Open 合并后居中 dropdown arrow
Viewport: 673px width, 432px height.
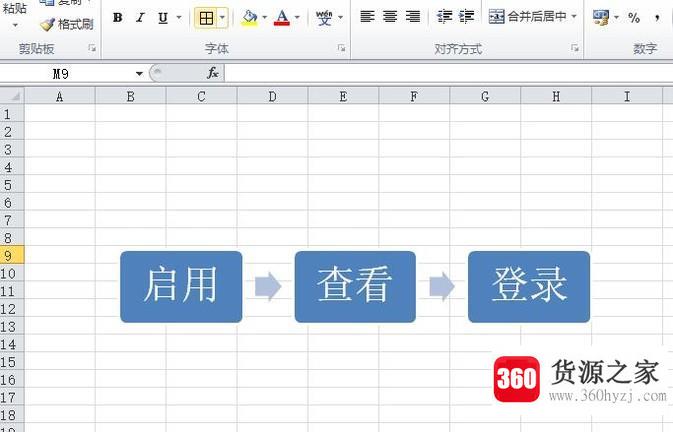tap(574, 17)
